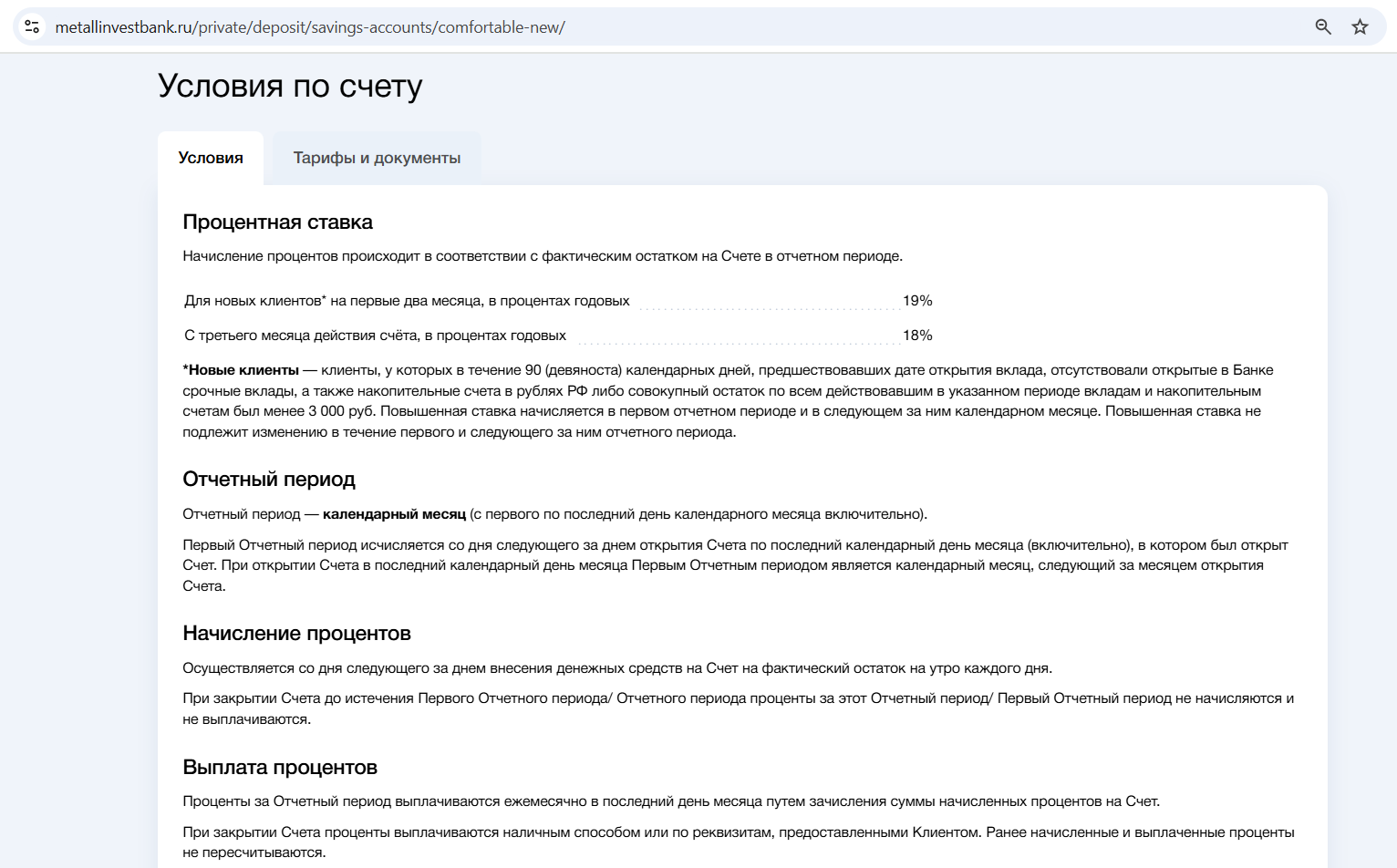This screenshot has height=868, width=1397.
Task: Click the Условия по счету page heading
Action: pyautogui.click(x=290, y=86)
